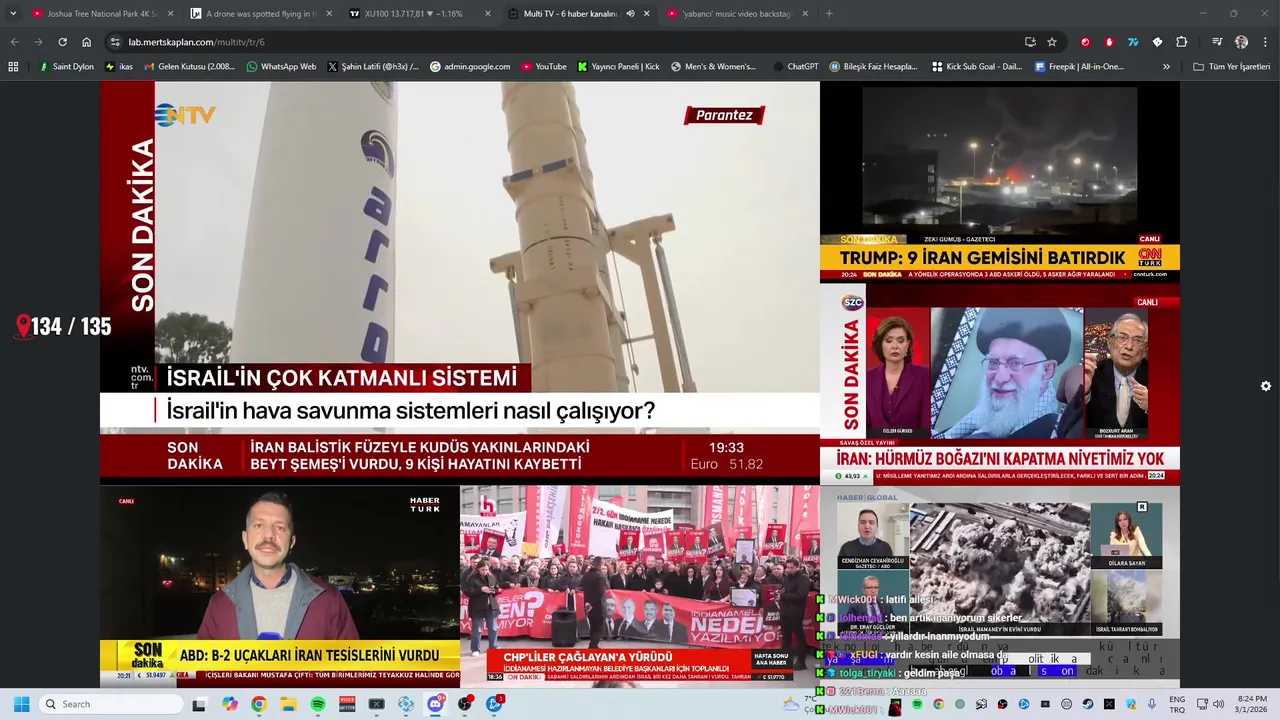This screenshot has height=720, width=1280.
Task: Click the microphone icon in system tray
Action: coord(1152,704)
